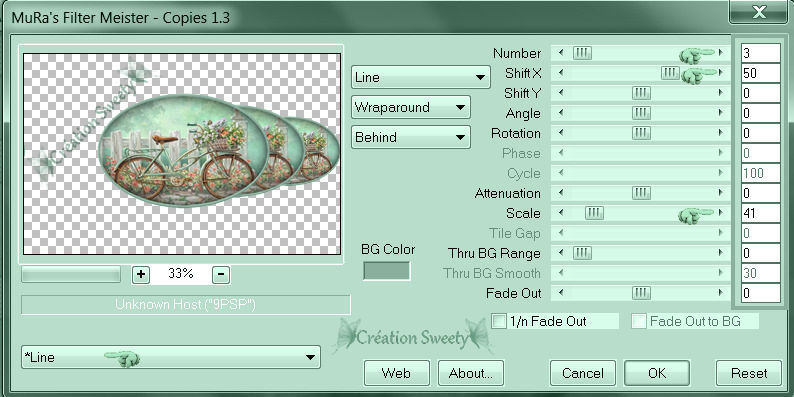Click left arrow of Angle slider

click(561, 113)
